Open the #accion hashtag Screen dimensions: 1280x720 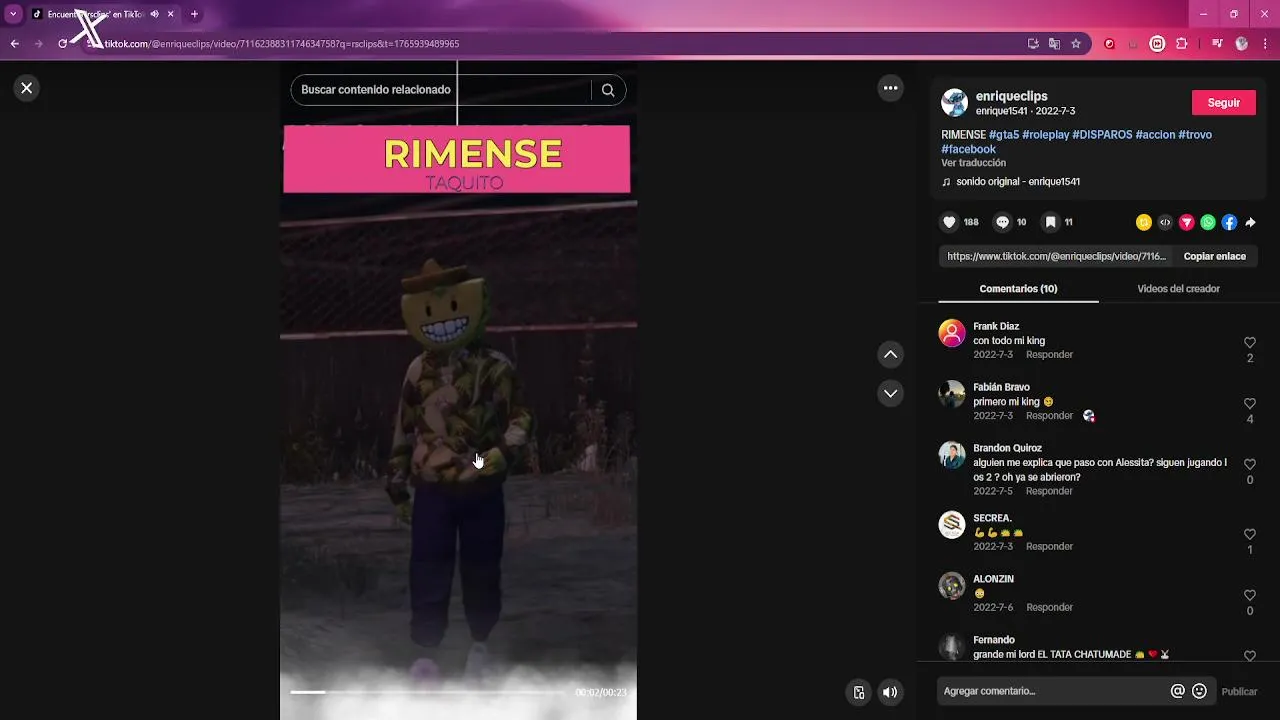click(x=1155, y=135)
